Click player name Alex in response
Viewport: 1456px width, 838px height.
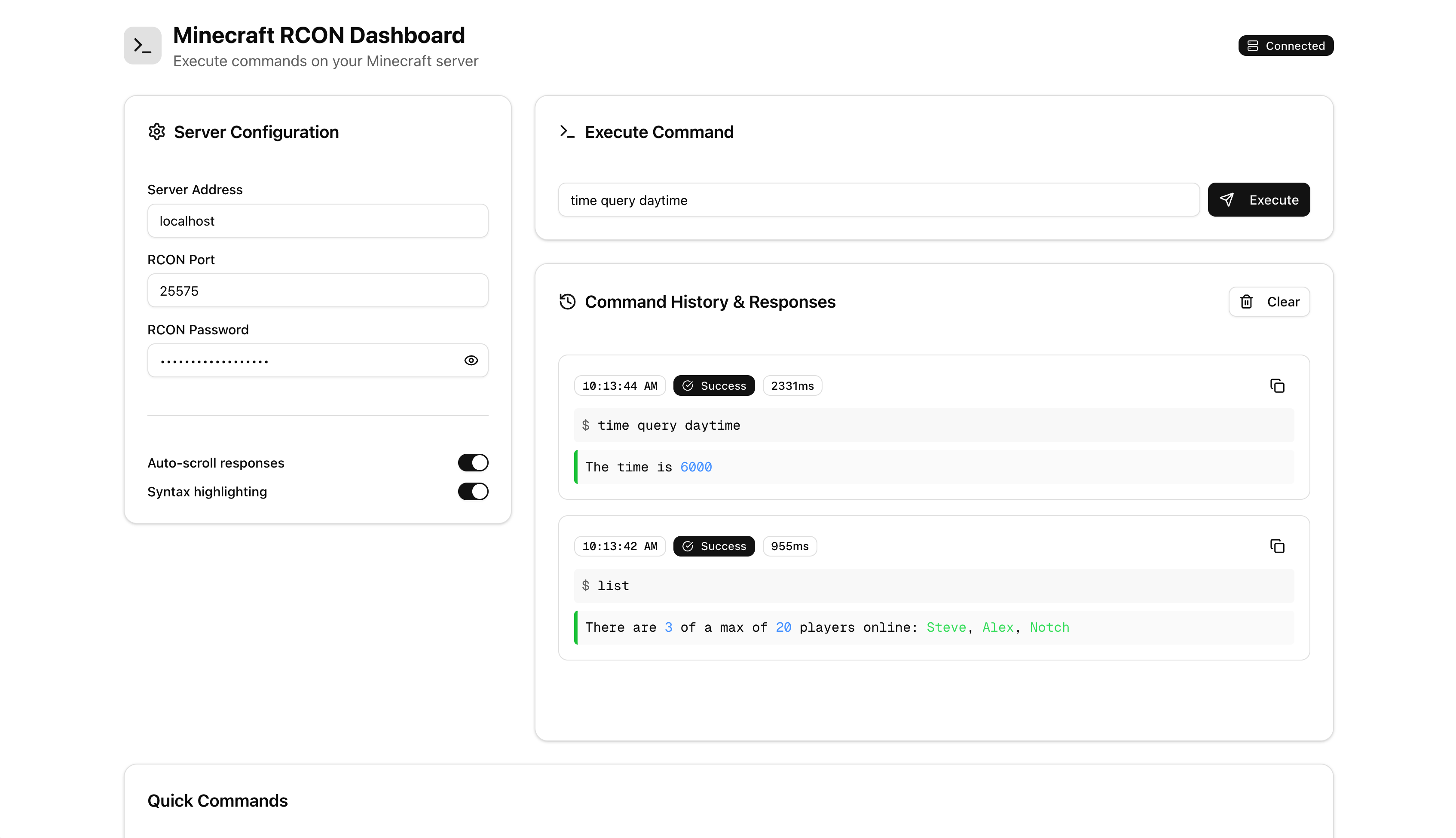[x=998, y=627]
